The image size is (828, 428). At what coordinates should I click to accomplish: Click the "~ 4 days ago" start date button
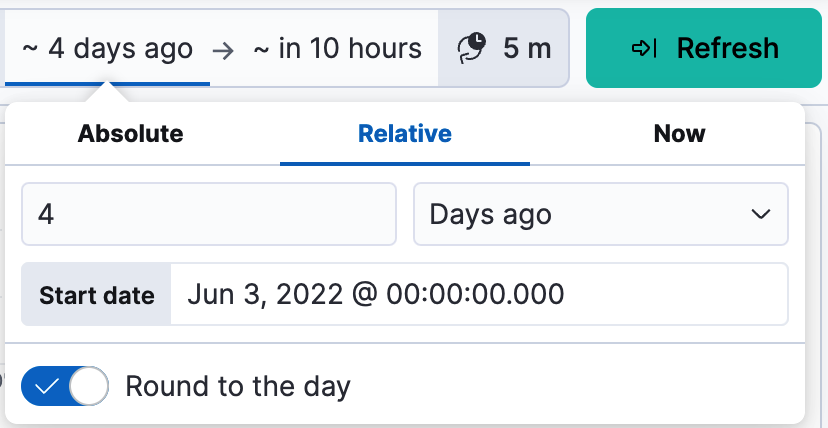[x=108, y=48]
